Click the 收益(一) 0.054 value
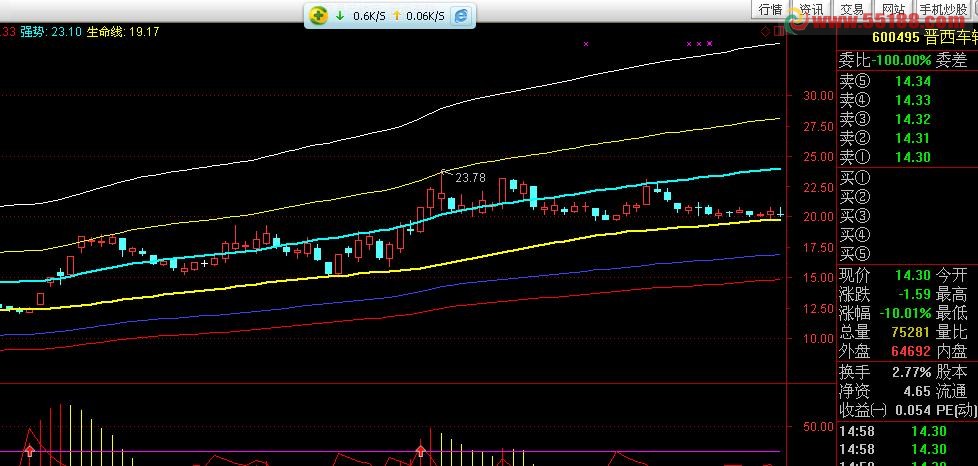 point(915,411)
